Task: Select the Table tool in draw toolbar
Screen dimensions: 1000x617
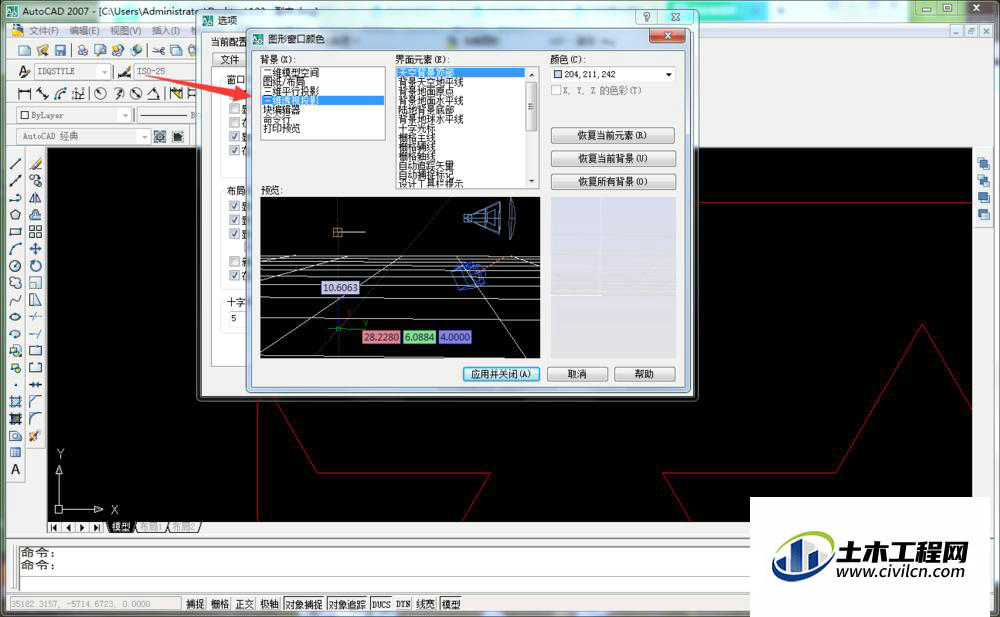Action: click(x=16, y=452)
